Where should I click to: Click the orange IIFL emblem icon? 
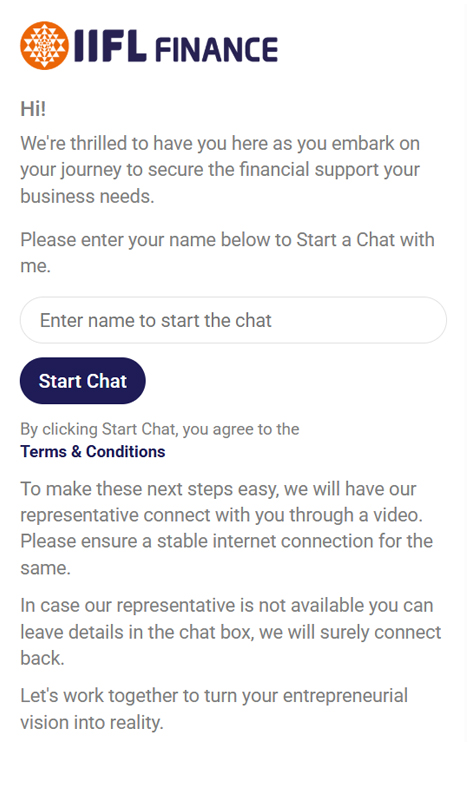tap(44, 45)
